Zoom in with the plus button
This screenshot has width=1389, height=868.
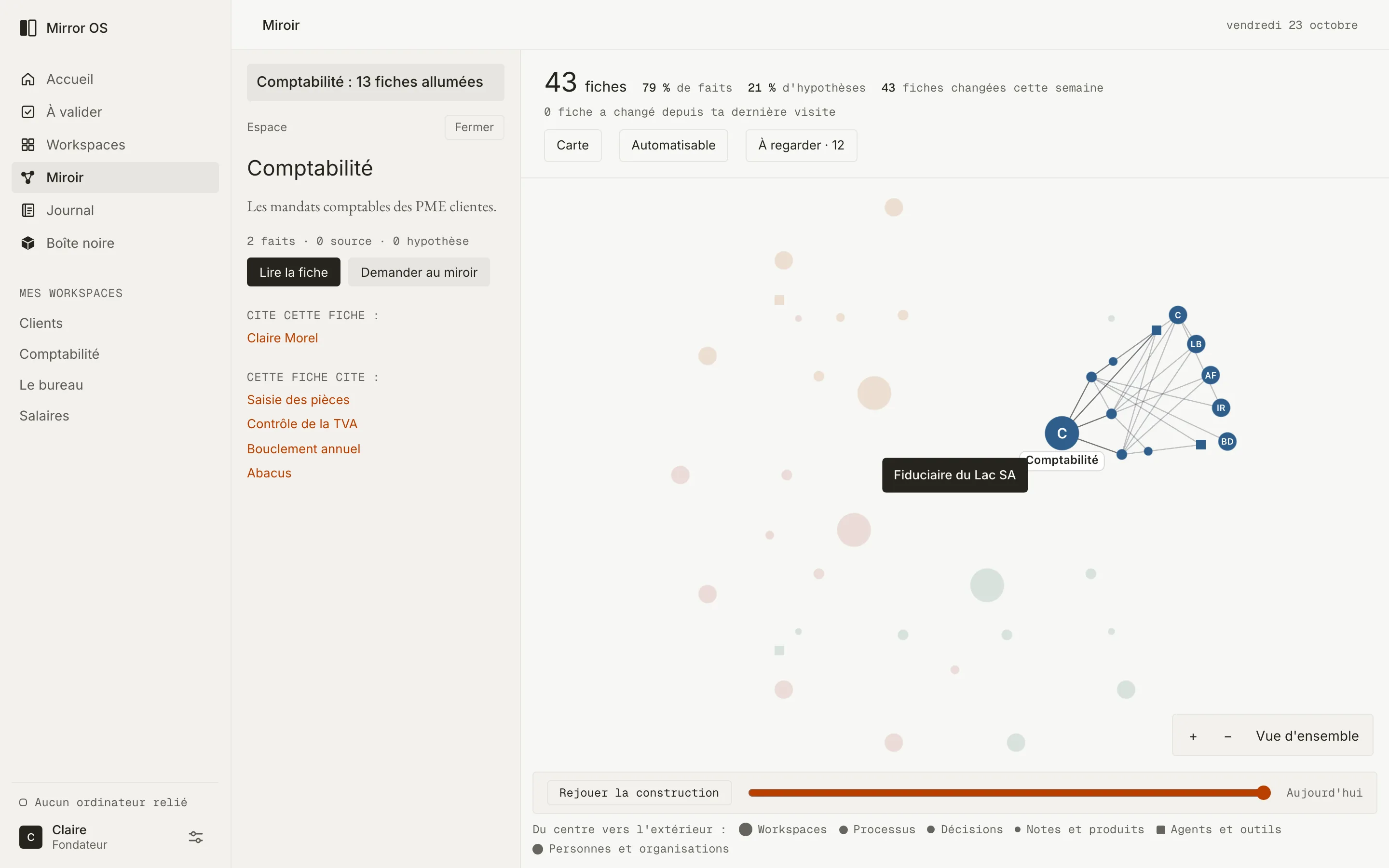click(1193, 736)
